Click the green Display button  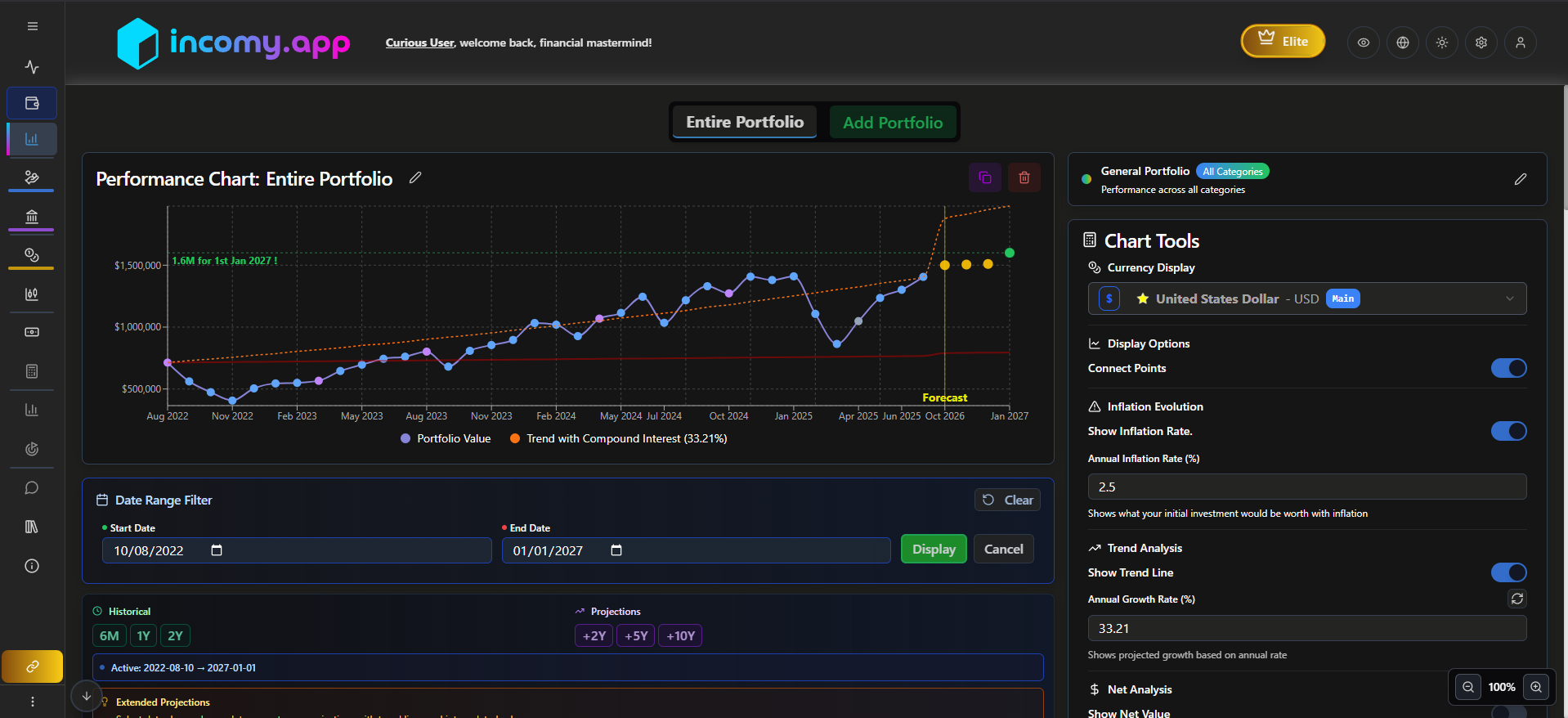[934, 549]
